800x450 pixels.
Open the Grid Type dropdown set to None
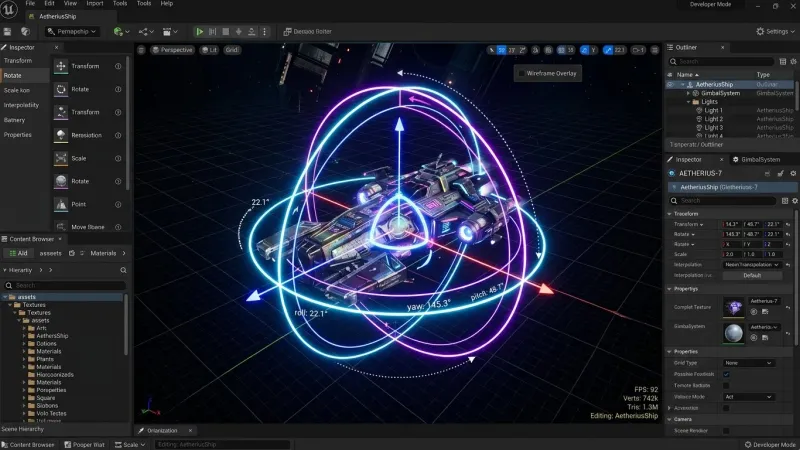tap(748, 363)
